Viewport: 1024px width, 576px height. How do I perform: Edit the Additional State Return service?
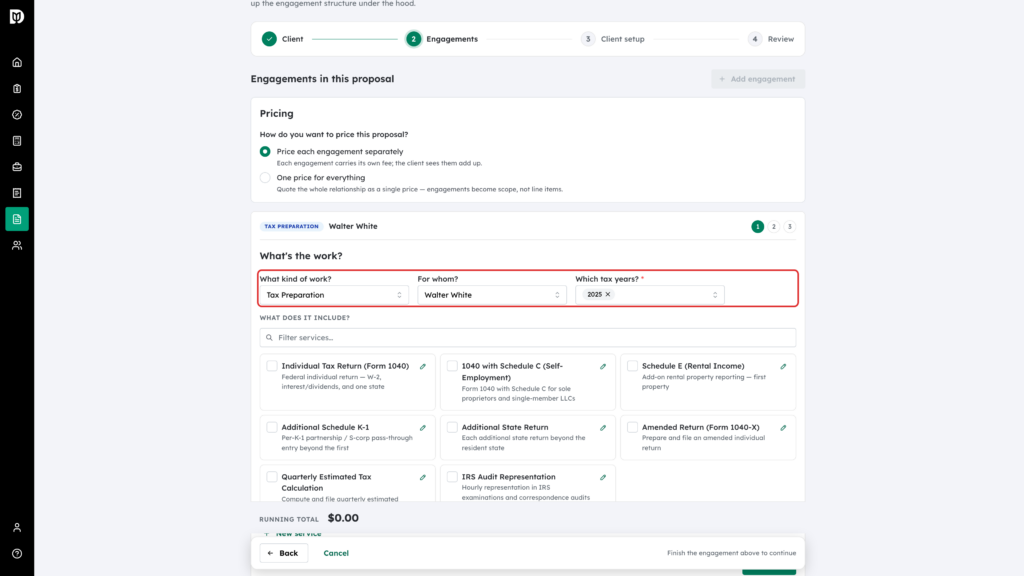tap(603, 428)
